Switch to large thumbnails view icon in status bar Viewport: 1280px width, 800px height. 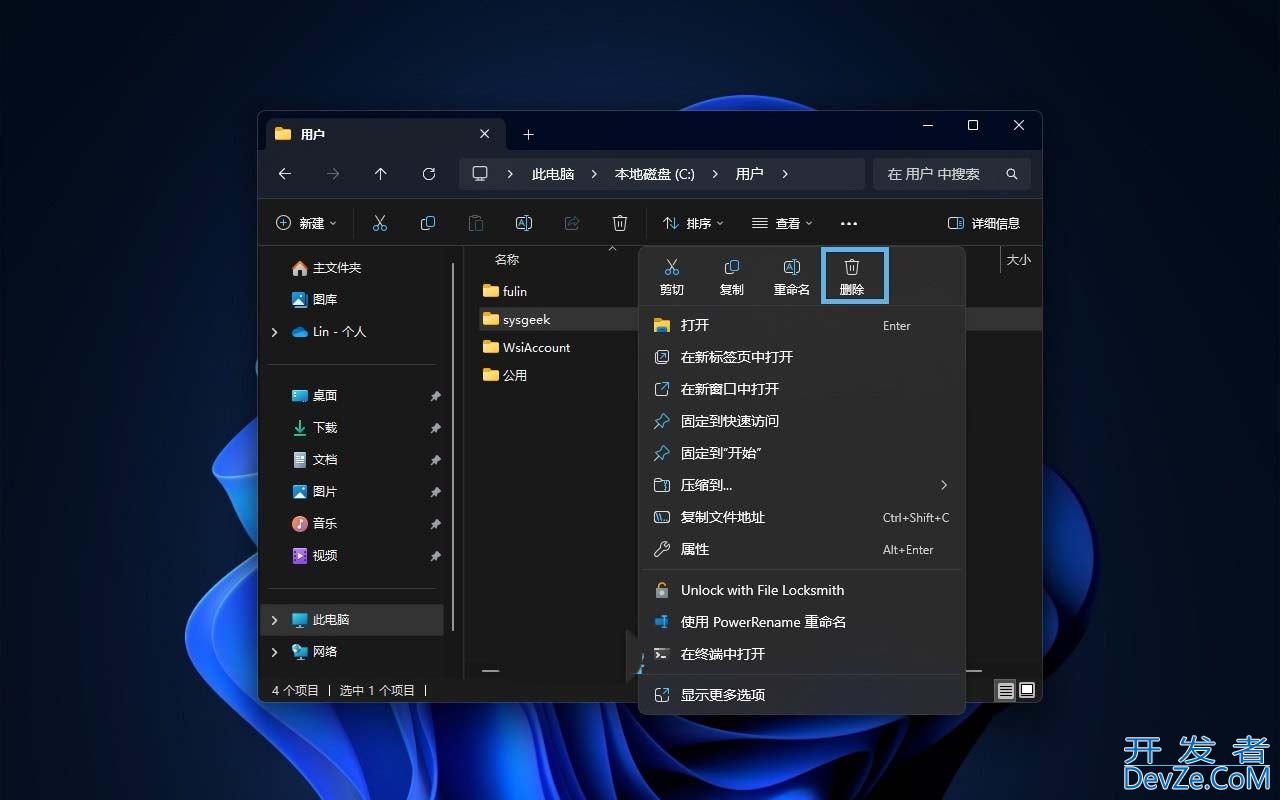point(1027,690)
